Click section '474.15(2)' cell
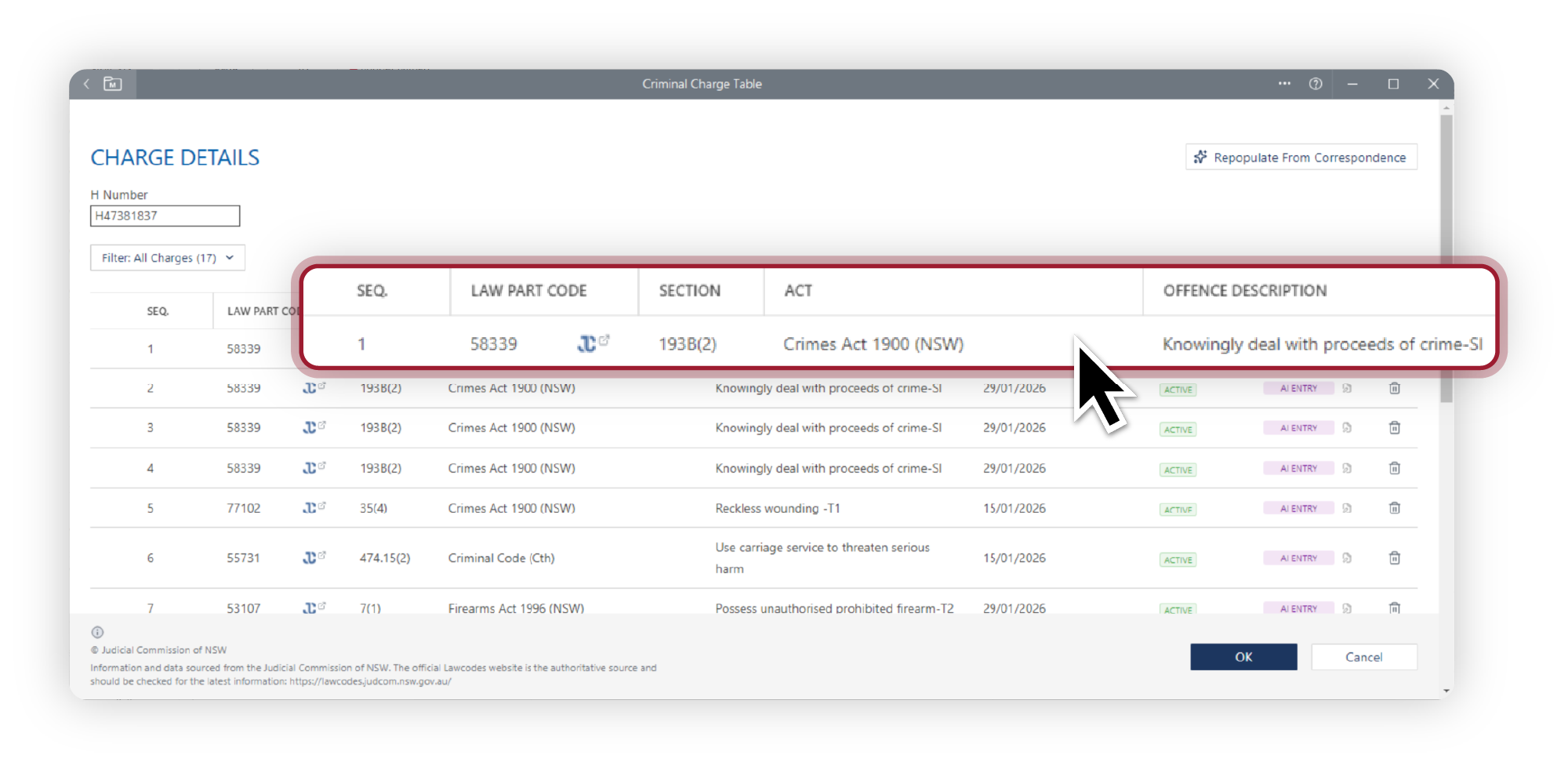The height and width of the screenshot is (769, 1568). pos(385,558)
